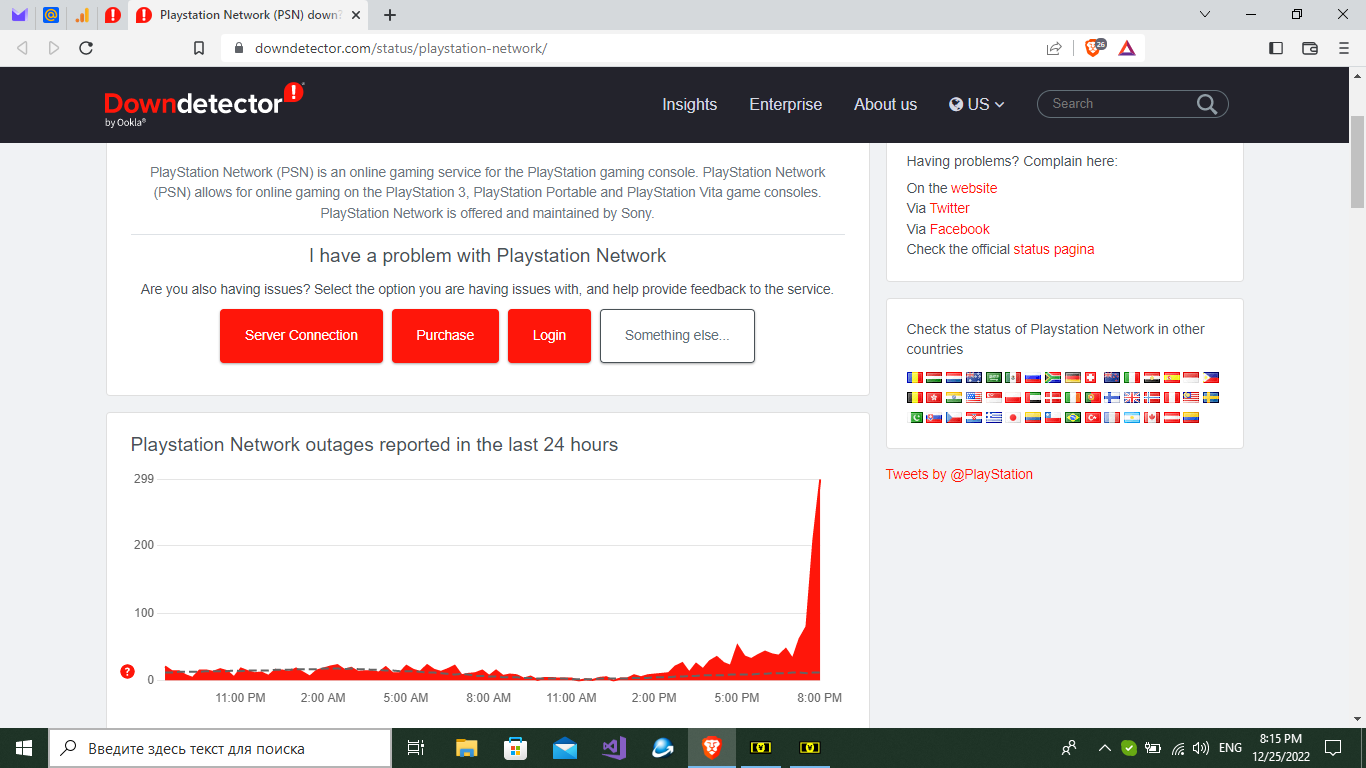Toggle the browser sidebar panel icon

click(x=1275, y=47)
